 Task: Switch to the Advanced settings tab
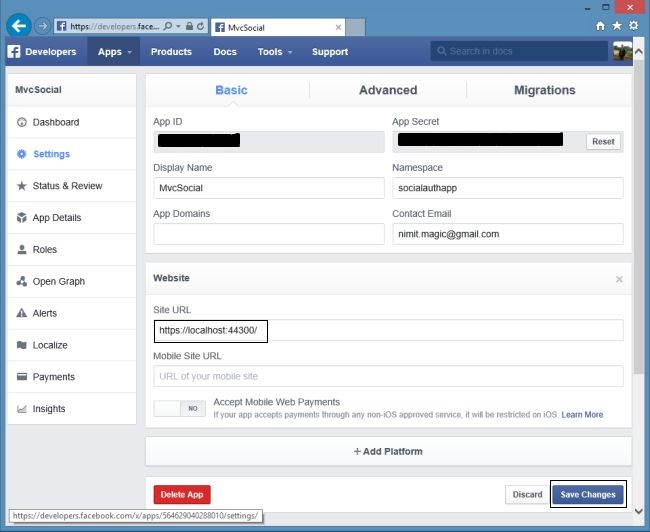click(x=388, y=90)
